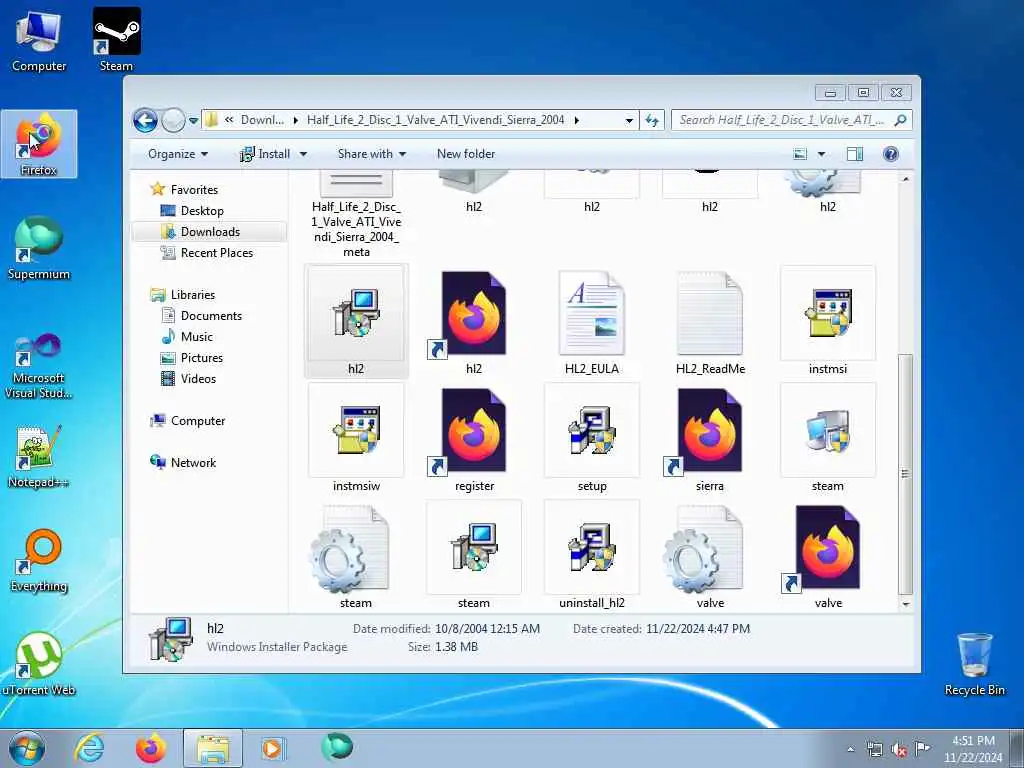1024x768 pixels.
Task: Select the sierra shortcut file
Action: coord(710,439)
